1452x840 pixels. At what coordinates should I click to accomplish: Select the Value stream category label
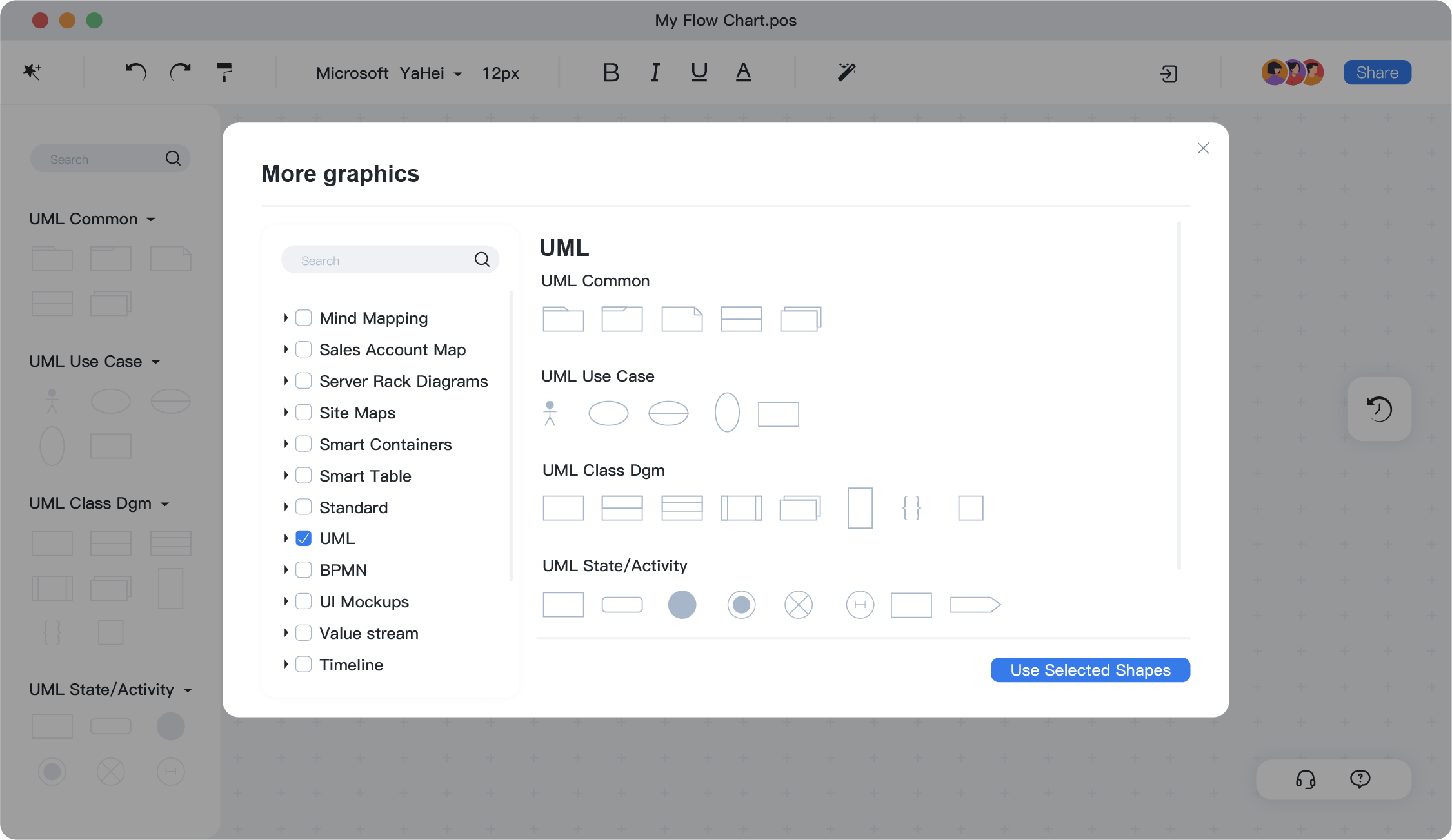point(368,633)
